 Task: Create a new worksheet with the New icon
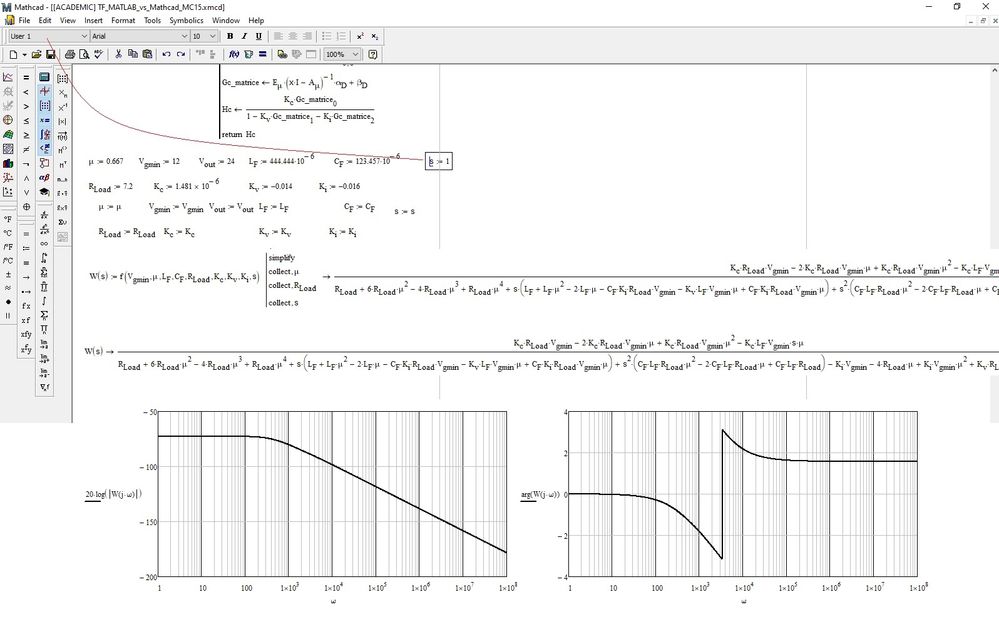point(13,54)
